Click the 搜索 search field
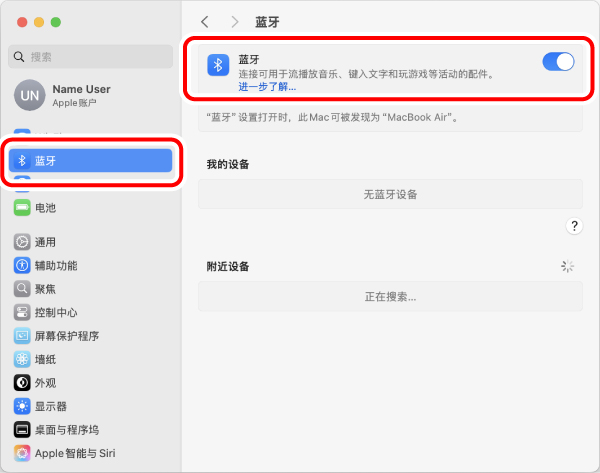 tap(90, 57)
